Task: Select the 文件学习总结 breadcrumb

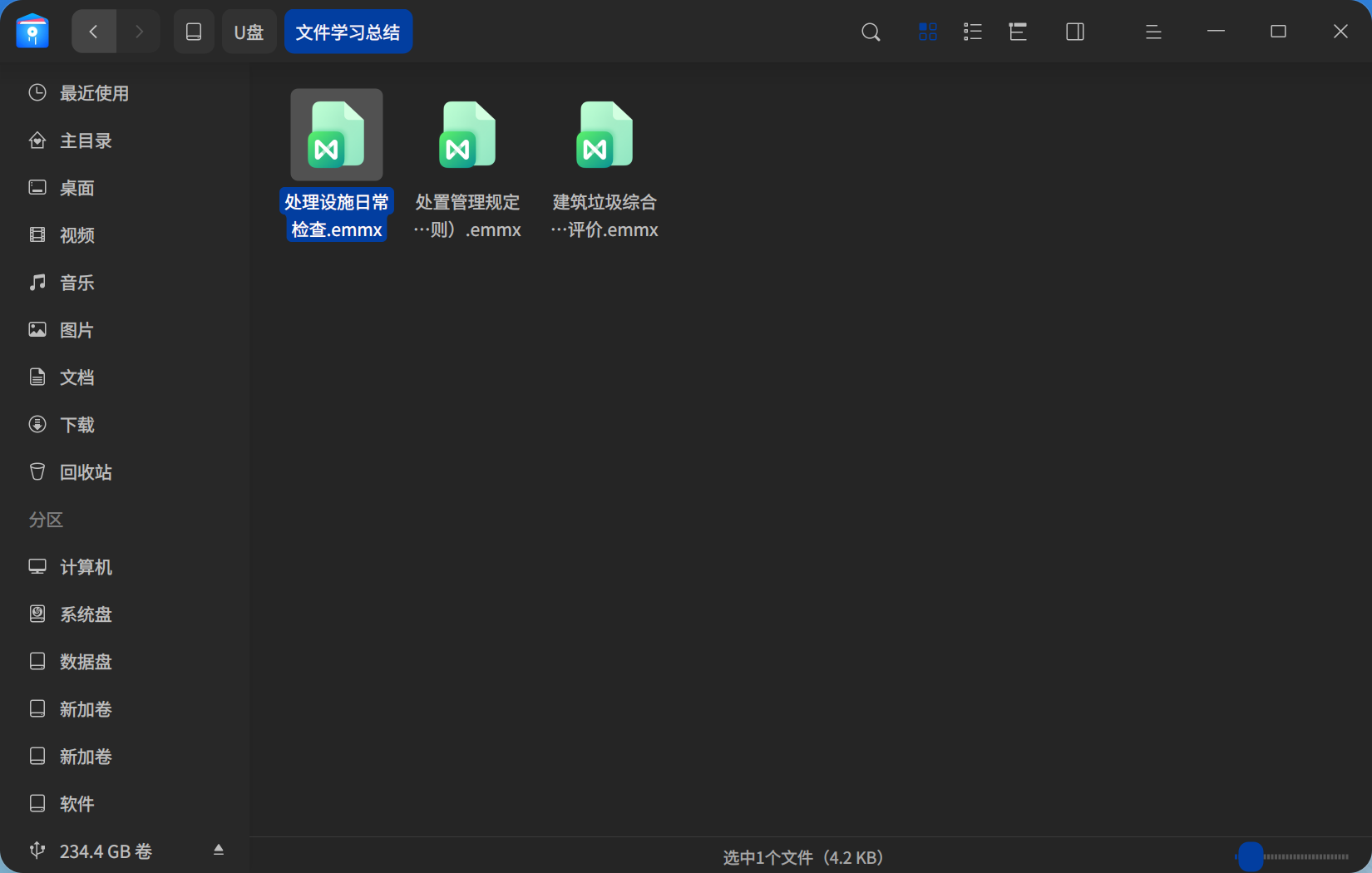Action: click(x=348, y=32)
